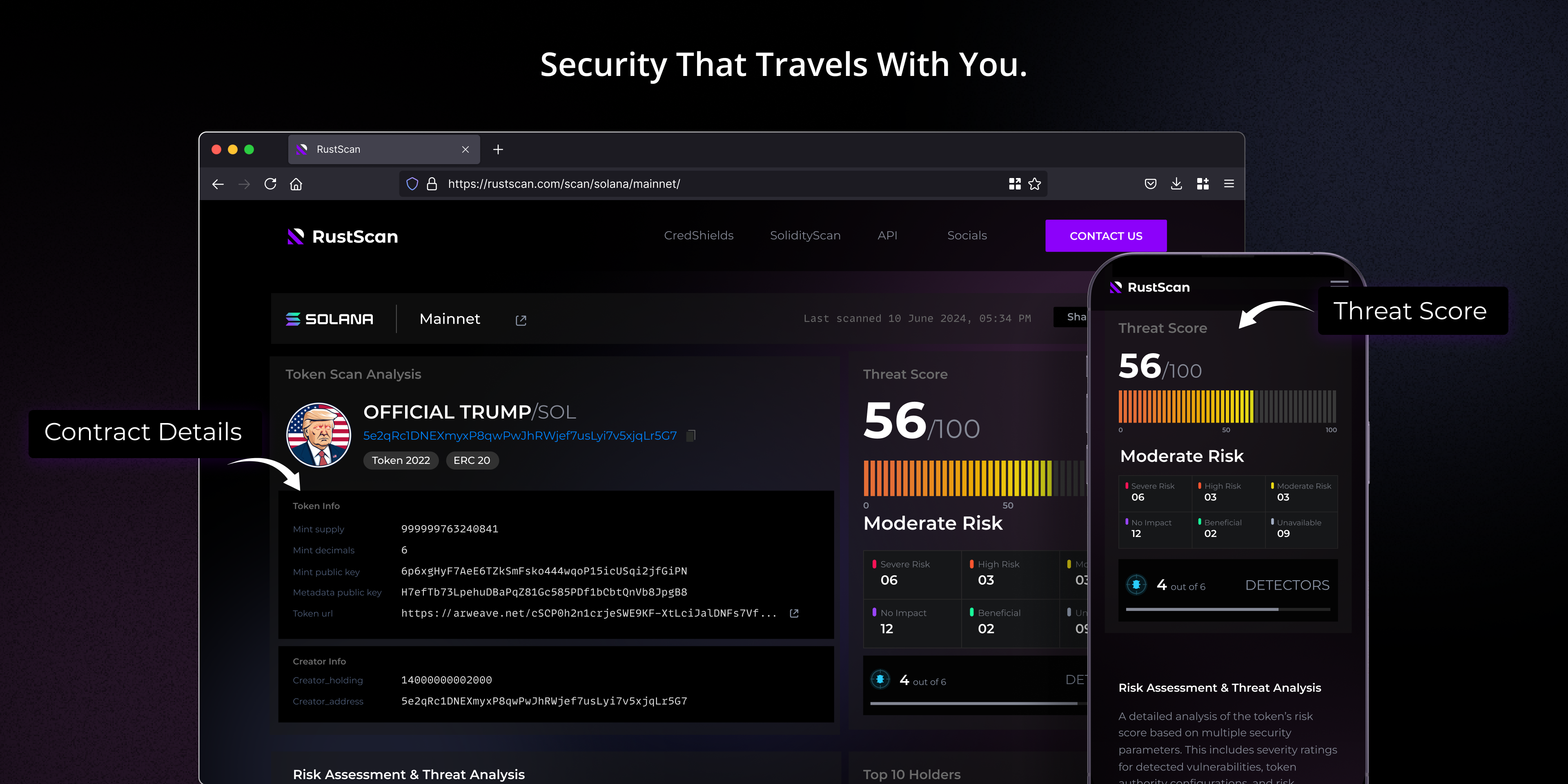Open the downloads arrow icon

pos(1176,184)
